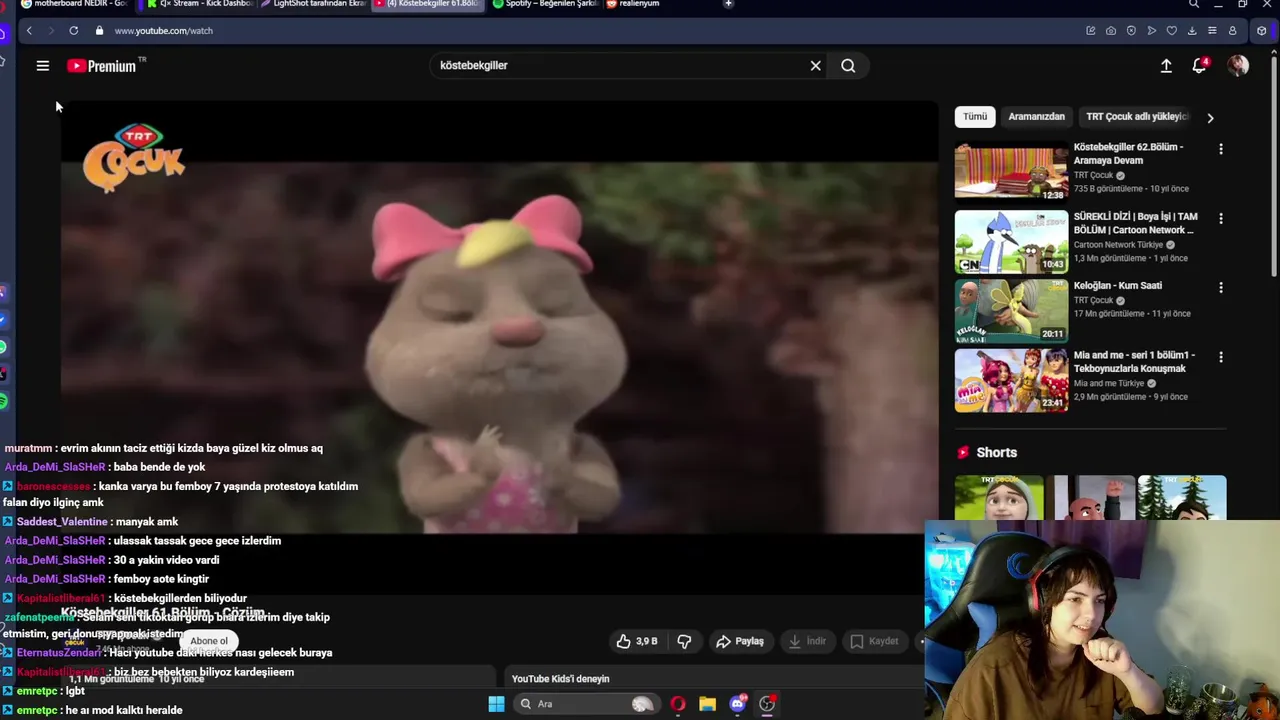Viewport: 1280px width, 720px height.
Task: Click the search magnifier button
Action: pyautogui.click(x=848, y=66)
